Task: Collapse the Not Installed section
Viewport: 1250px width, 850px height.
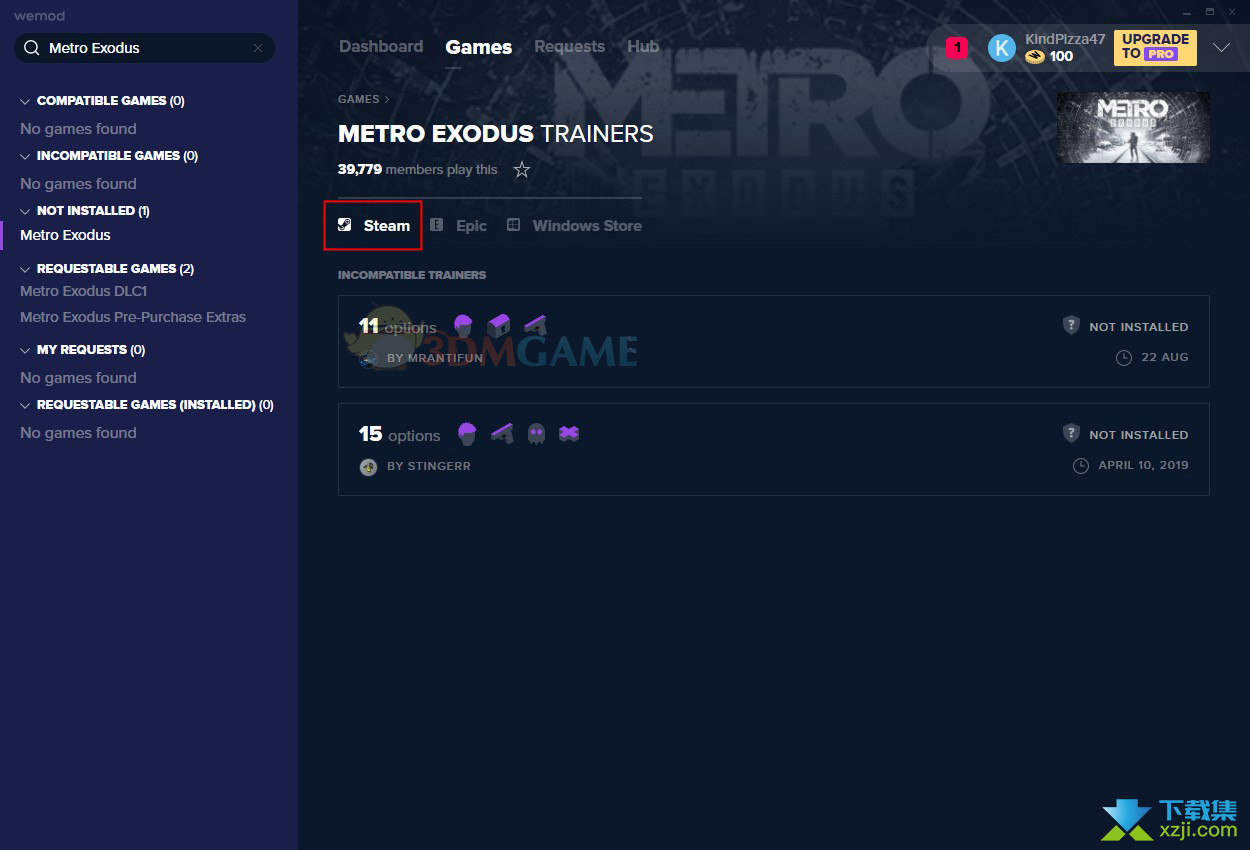Action: (25, 211)
